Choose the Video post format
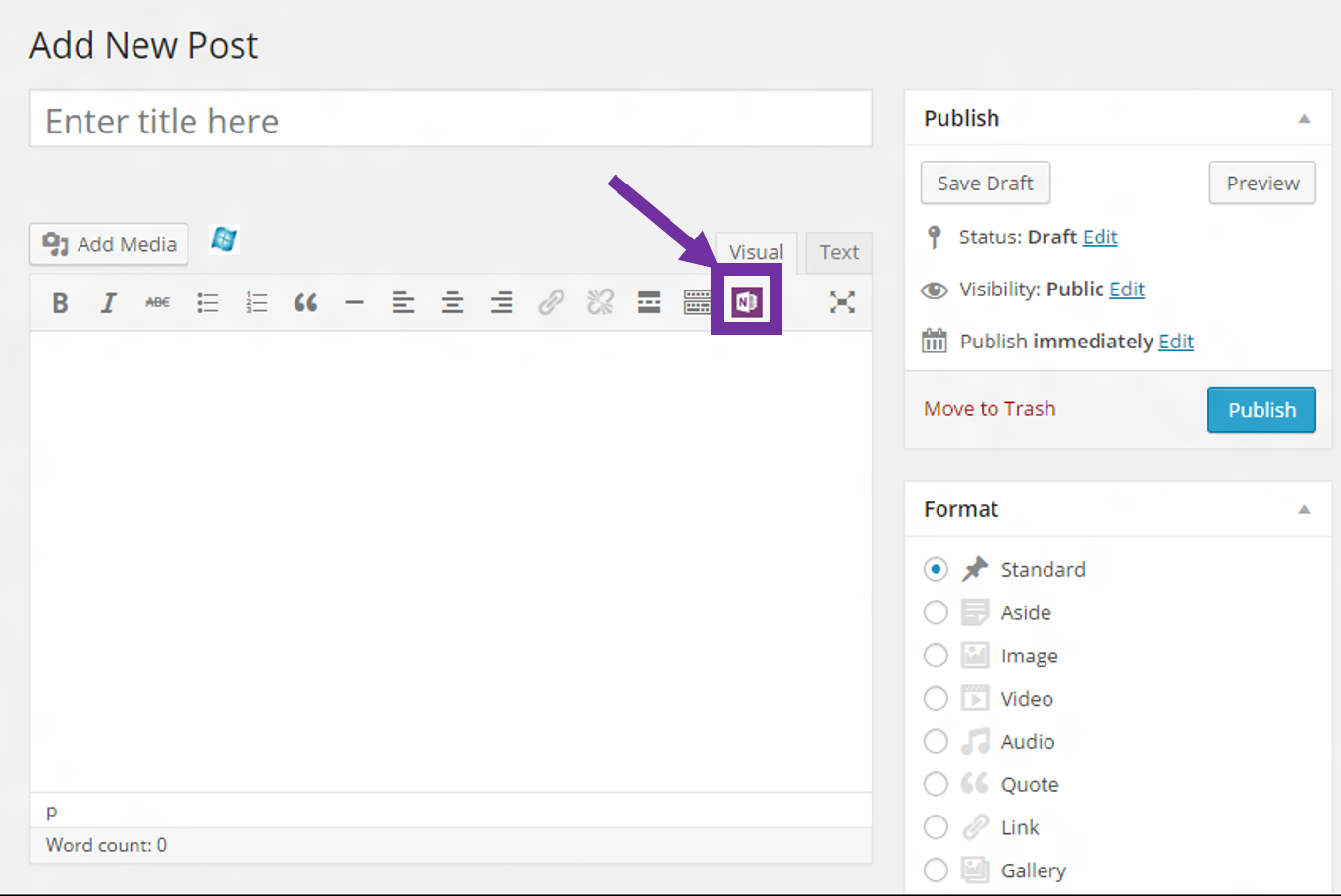 click(x=936, y=699)
